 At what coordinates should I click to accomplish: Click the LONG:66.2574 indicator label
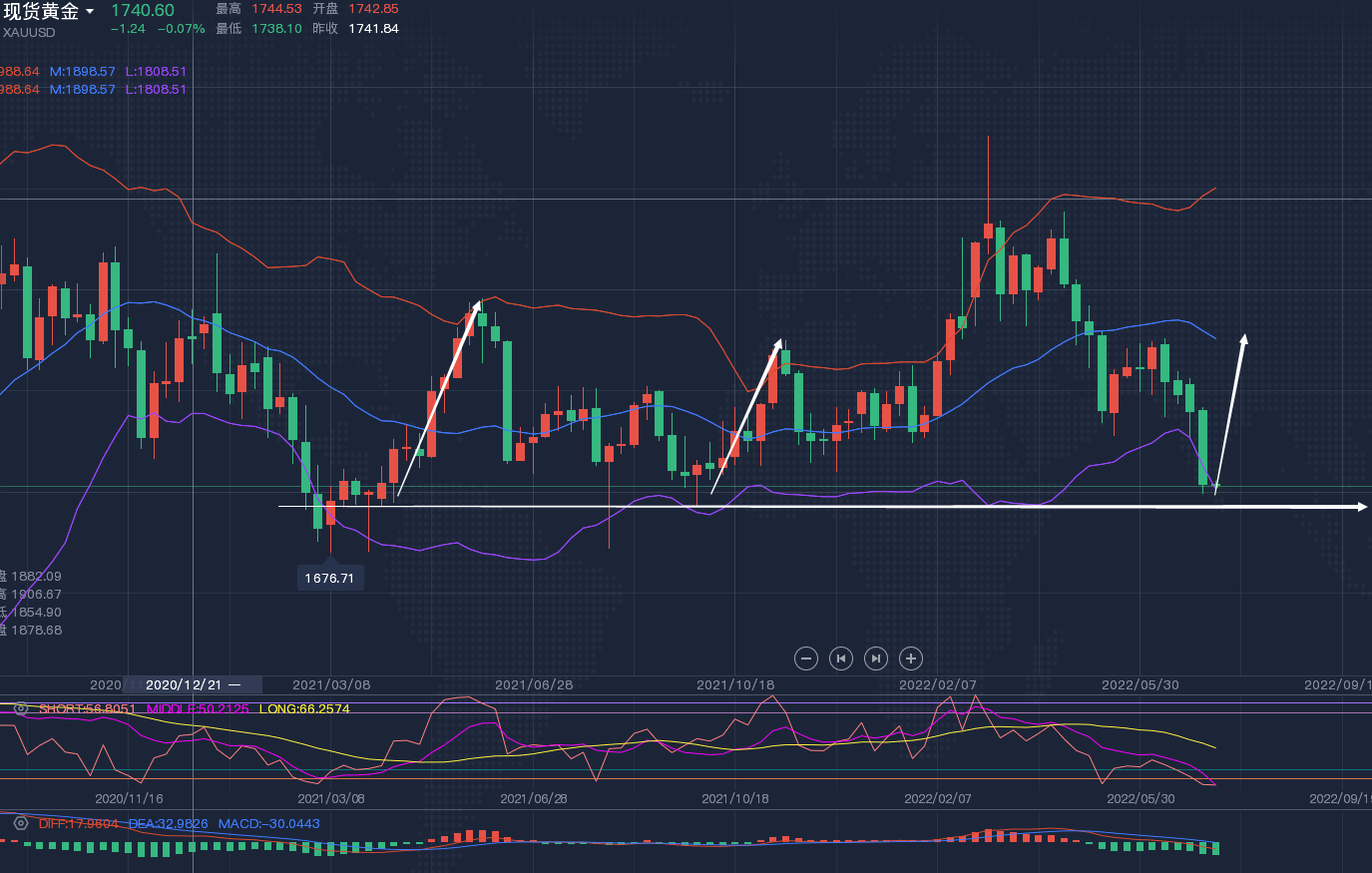[x=304, y=708]
